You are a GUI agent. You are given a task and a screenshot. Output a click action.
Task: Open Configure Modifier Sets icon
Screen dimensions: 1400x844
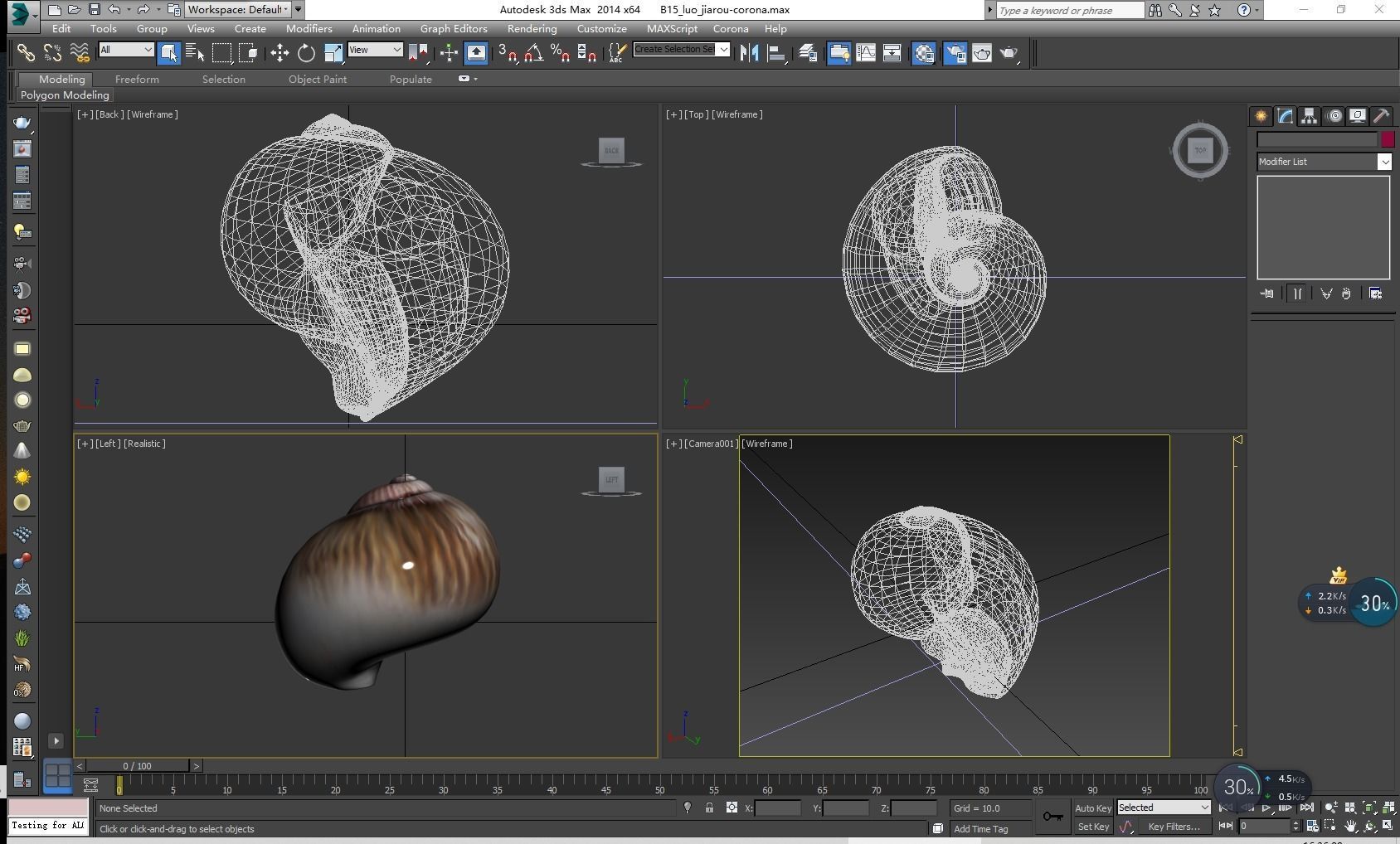(1375, 293)
